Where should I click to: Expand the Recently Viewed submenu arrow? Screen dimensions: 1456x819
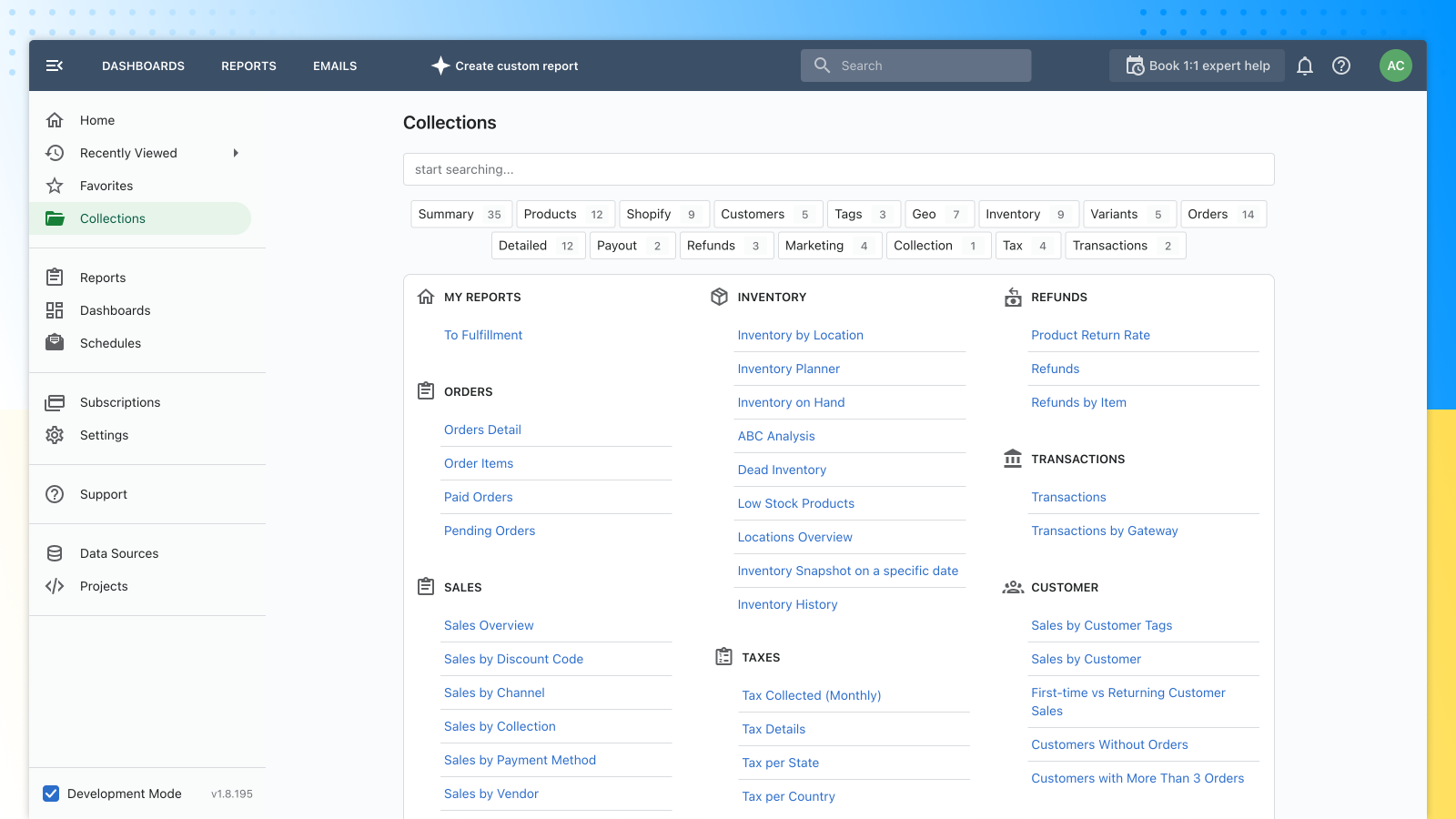236,153
